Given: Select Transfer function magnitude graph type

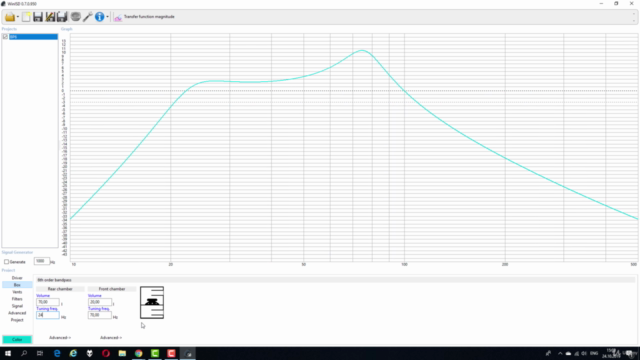Looking at the screenshot, I should click(149, 17).
